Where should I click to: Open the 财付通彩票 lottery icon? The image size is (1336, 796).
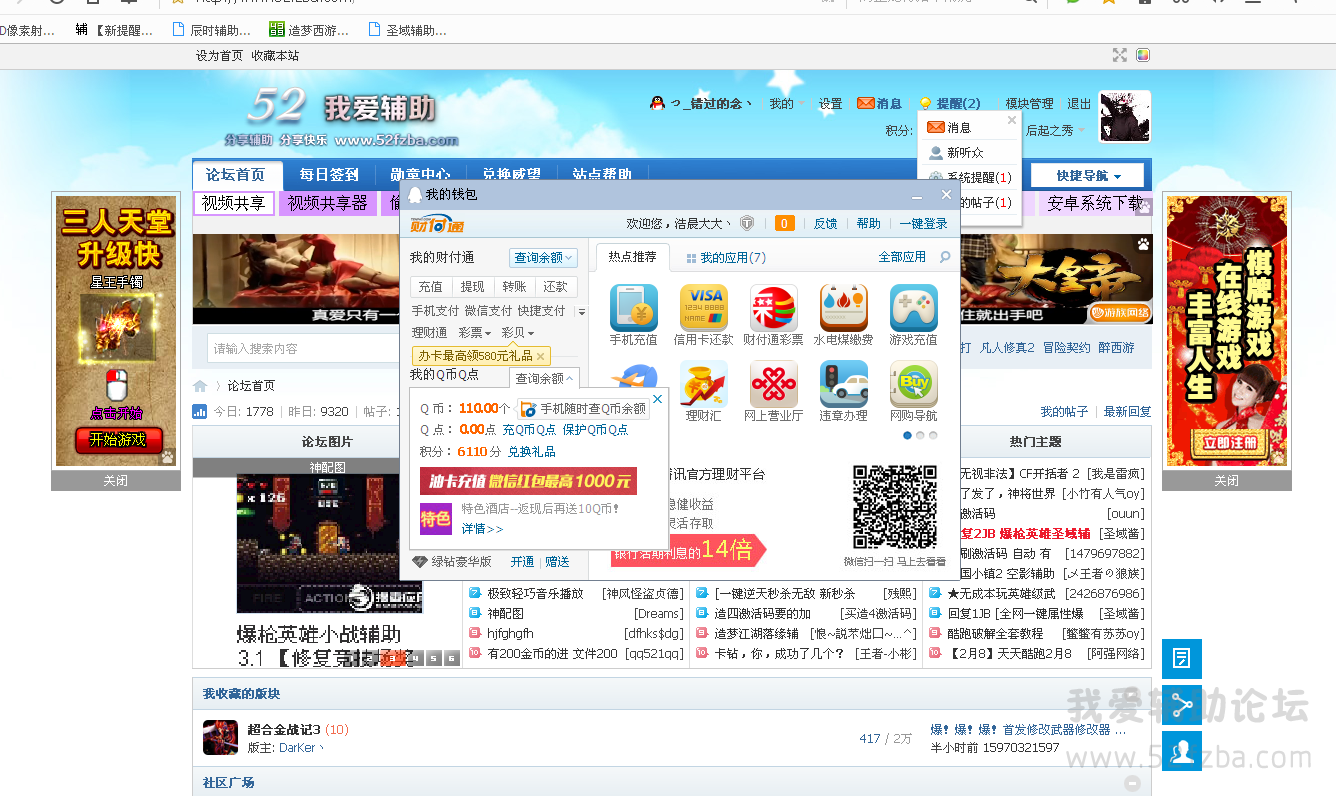tap(774, 308)
